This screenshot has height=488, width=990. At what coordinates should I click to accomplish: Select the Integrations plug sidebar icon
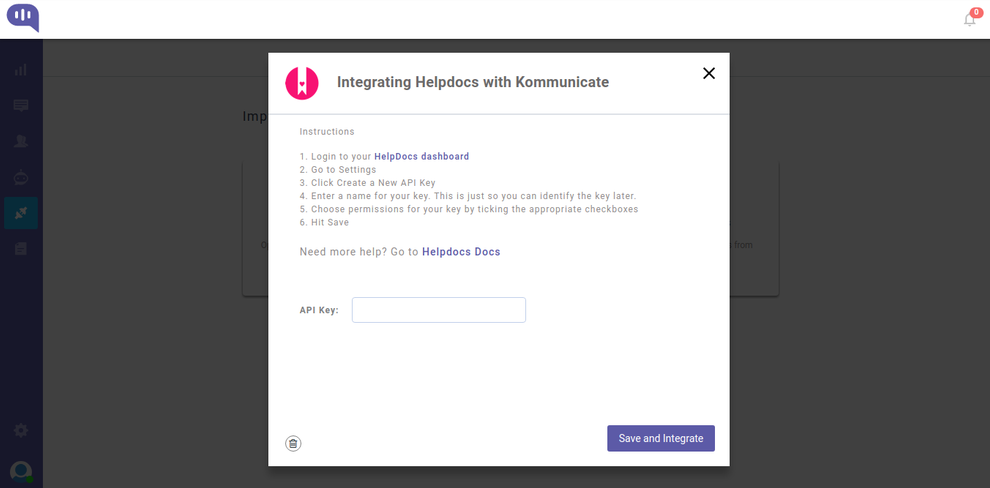pyautogui.click(x=21, y=213)
